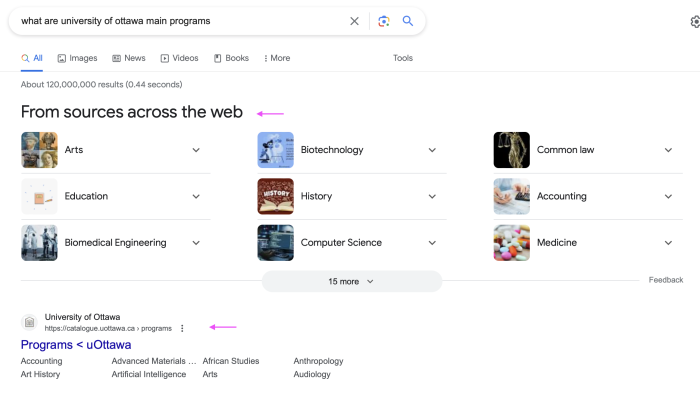The width and height of the screenshot is (700, 394).
Task: Click the 'University of Ottawa' site name
Action: coord(82,317)
